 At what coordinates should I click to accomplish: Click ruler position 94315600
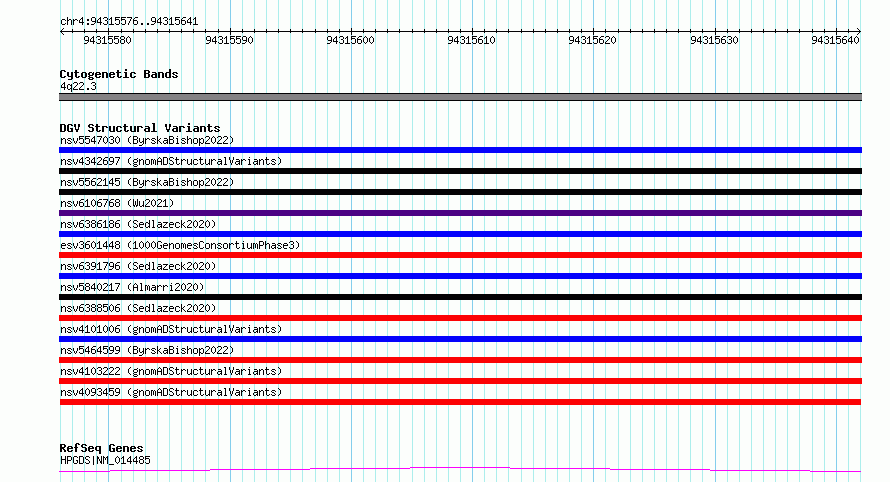[350, 40]
